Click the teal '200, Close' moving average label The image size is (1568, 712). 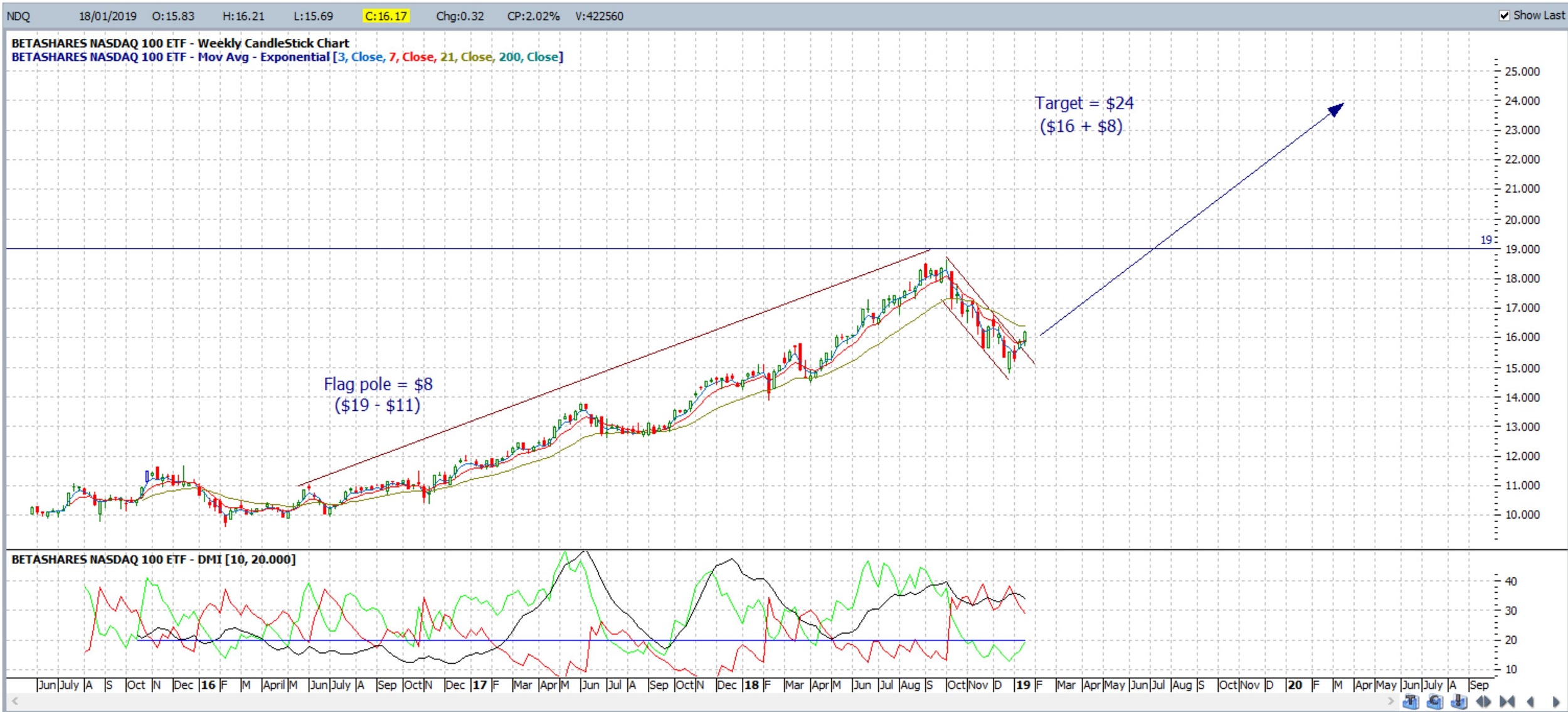(529, 57)
